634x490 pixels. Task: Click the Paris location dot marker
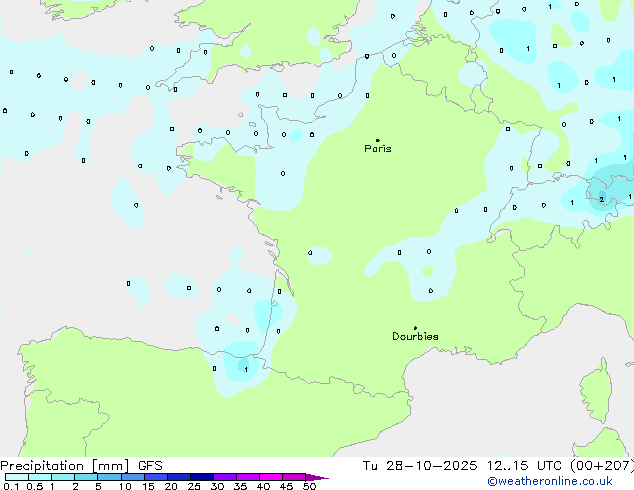378,140
